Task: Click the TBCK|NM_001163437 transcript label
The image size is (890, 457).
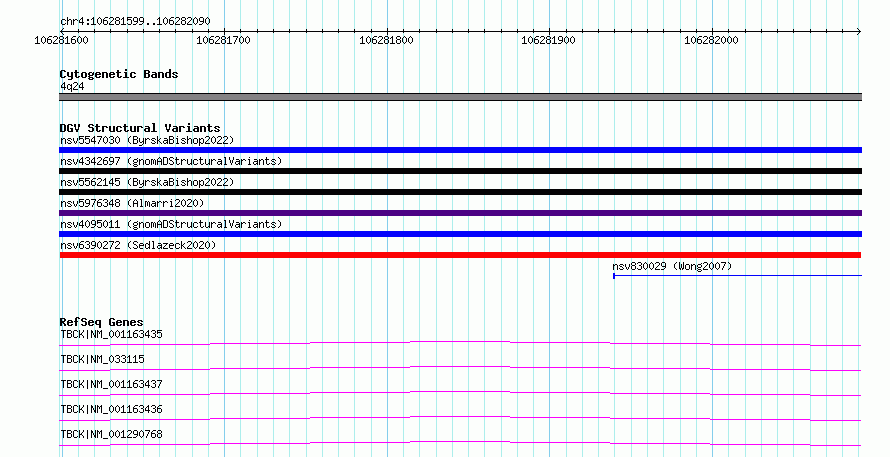Action: (x=111, y=384)
